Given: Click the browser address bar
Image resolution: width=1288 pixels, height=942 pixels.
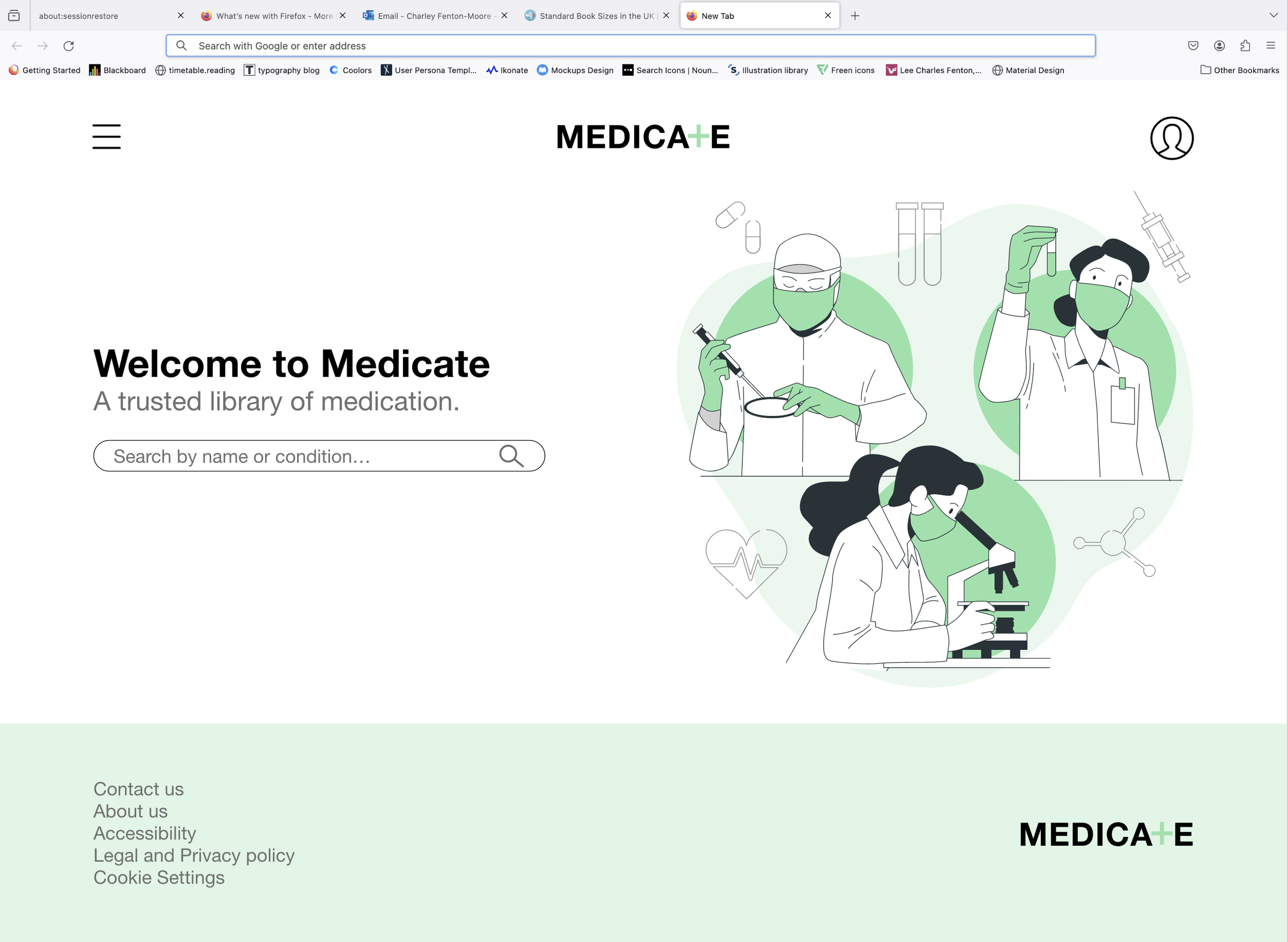Looking at the screenshot, I should pos(631,46).
